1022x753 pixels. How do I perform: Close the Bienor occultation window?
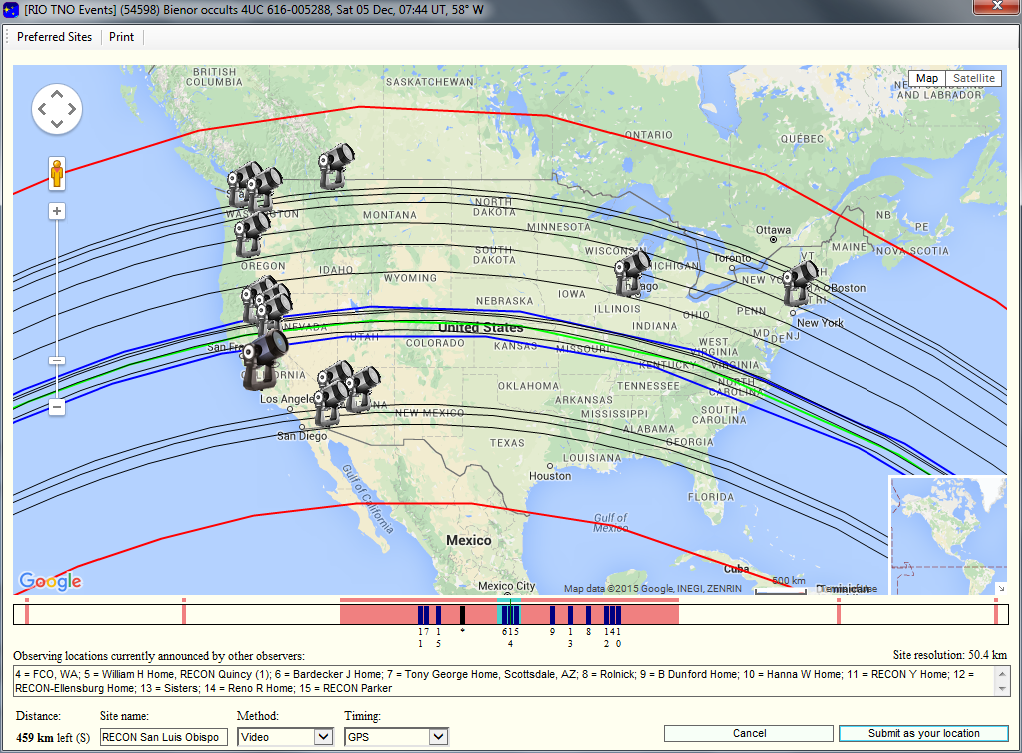click(997, 6)
